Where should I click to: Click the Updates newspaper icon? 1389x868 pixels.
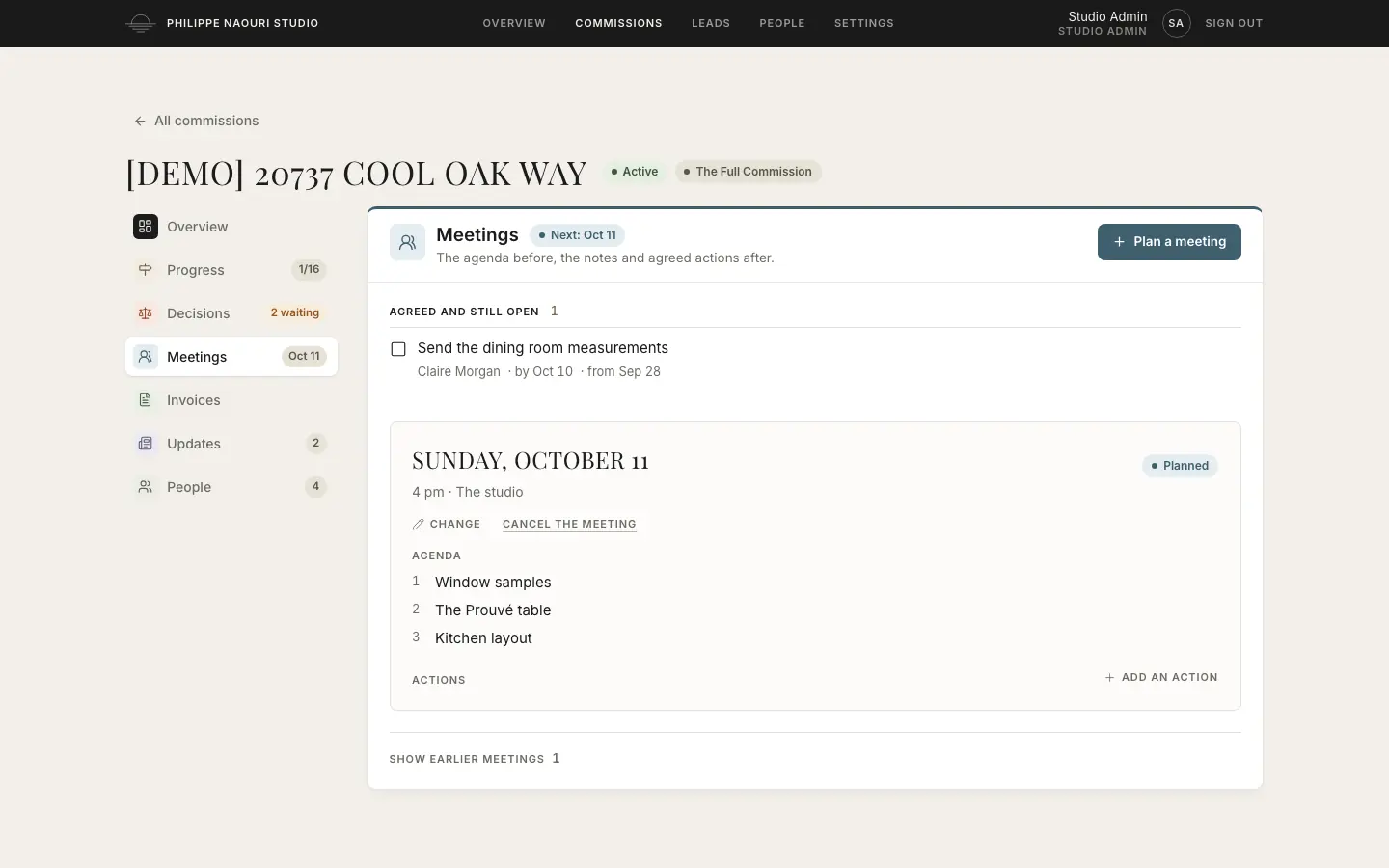pos(146,444)
